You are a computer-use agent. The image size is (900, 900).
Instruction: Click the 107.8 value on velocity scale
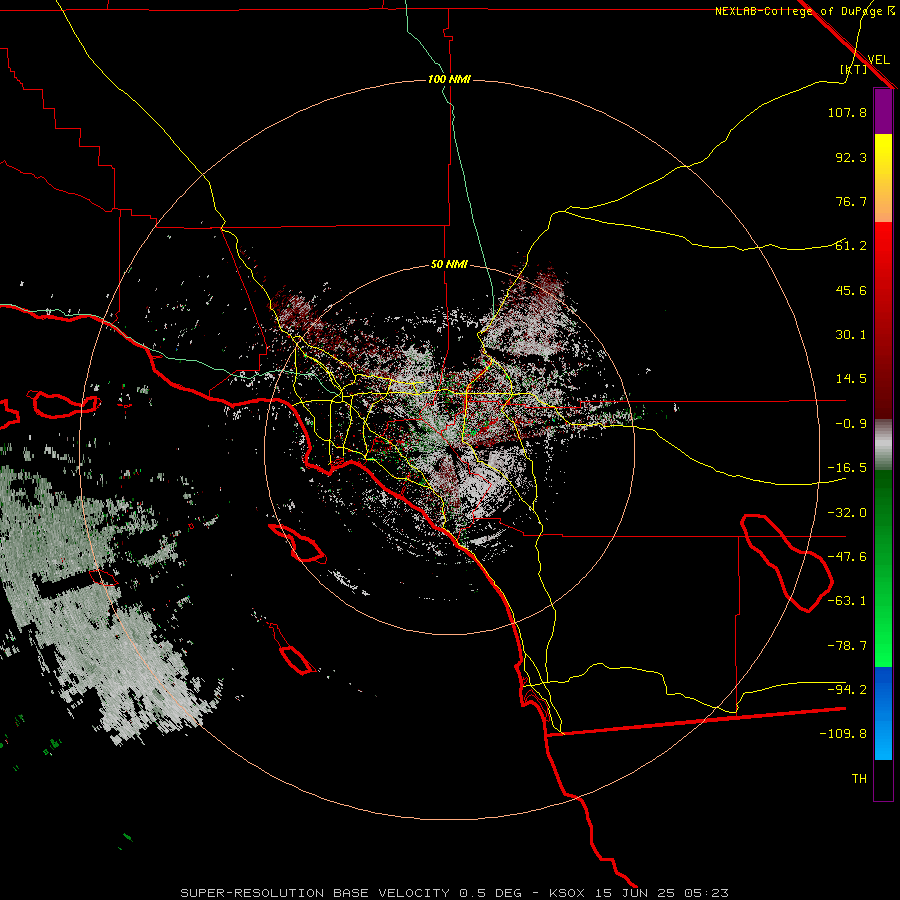point(847,112)
